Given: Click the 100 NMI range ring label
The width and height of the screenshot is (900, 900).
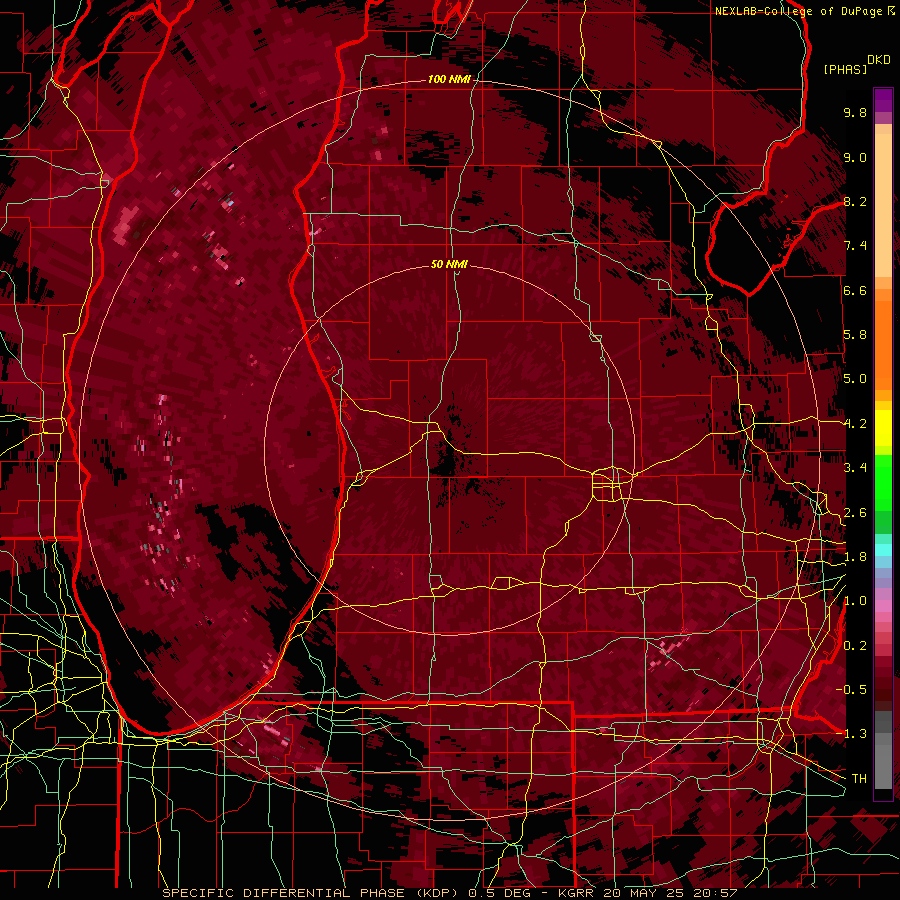Looking at the screenshot, I should tap(449, 79).
